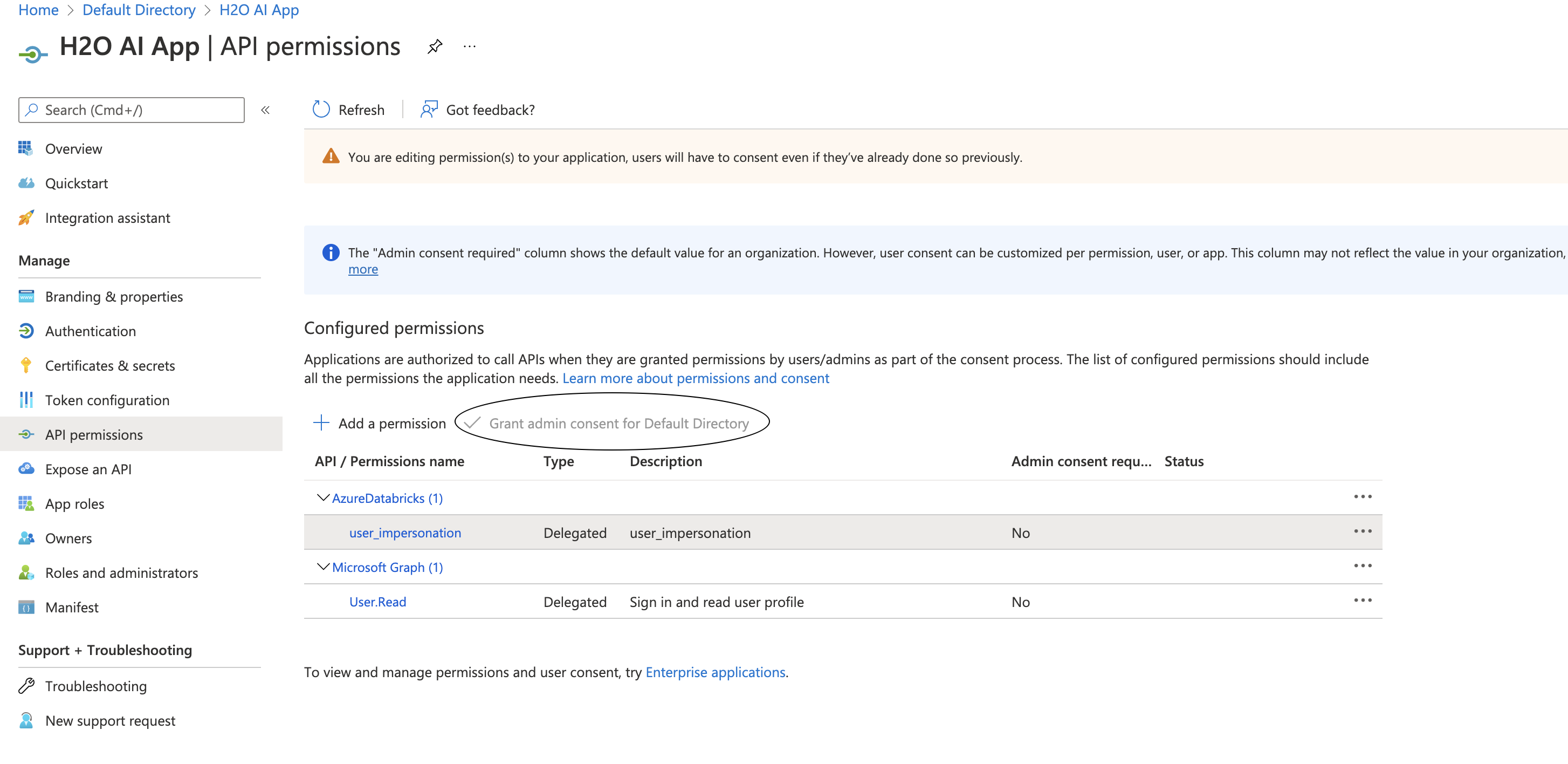
Task: Click the Search (Cmd+/) input field
Action: coord(131,110)
